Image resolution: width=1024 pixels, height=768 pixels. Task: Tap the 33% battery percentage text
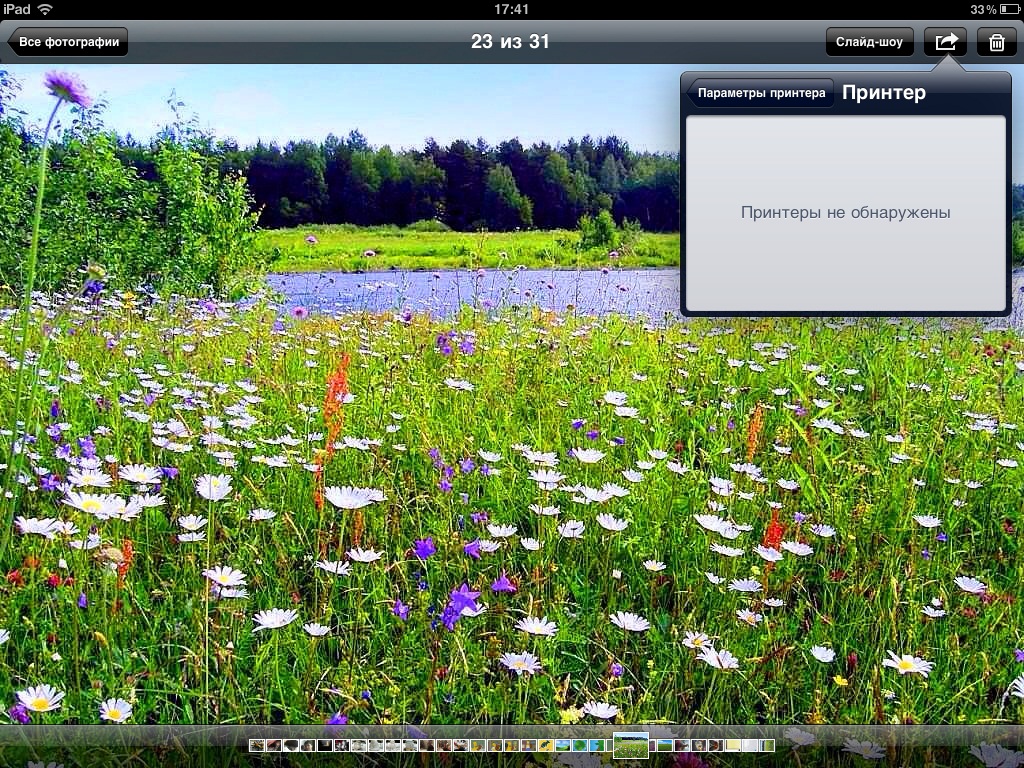983,9
